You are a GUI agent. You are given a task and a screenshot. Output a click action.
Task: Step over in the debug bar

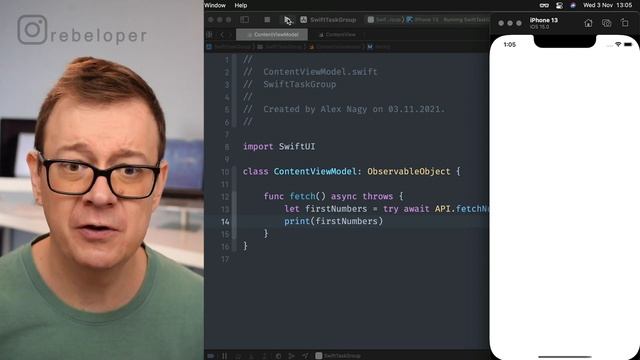238,356
